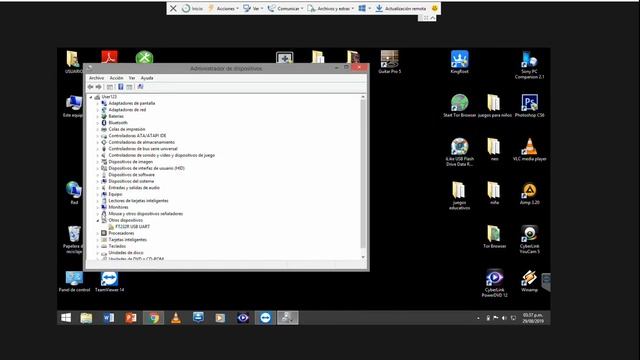Click the blue help toolbar icon

(x=121, y=87)
